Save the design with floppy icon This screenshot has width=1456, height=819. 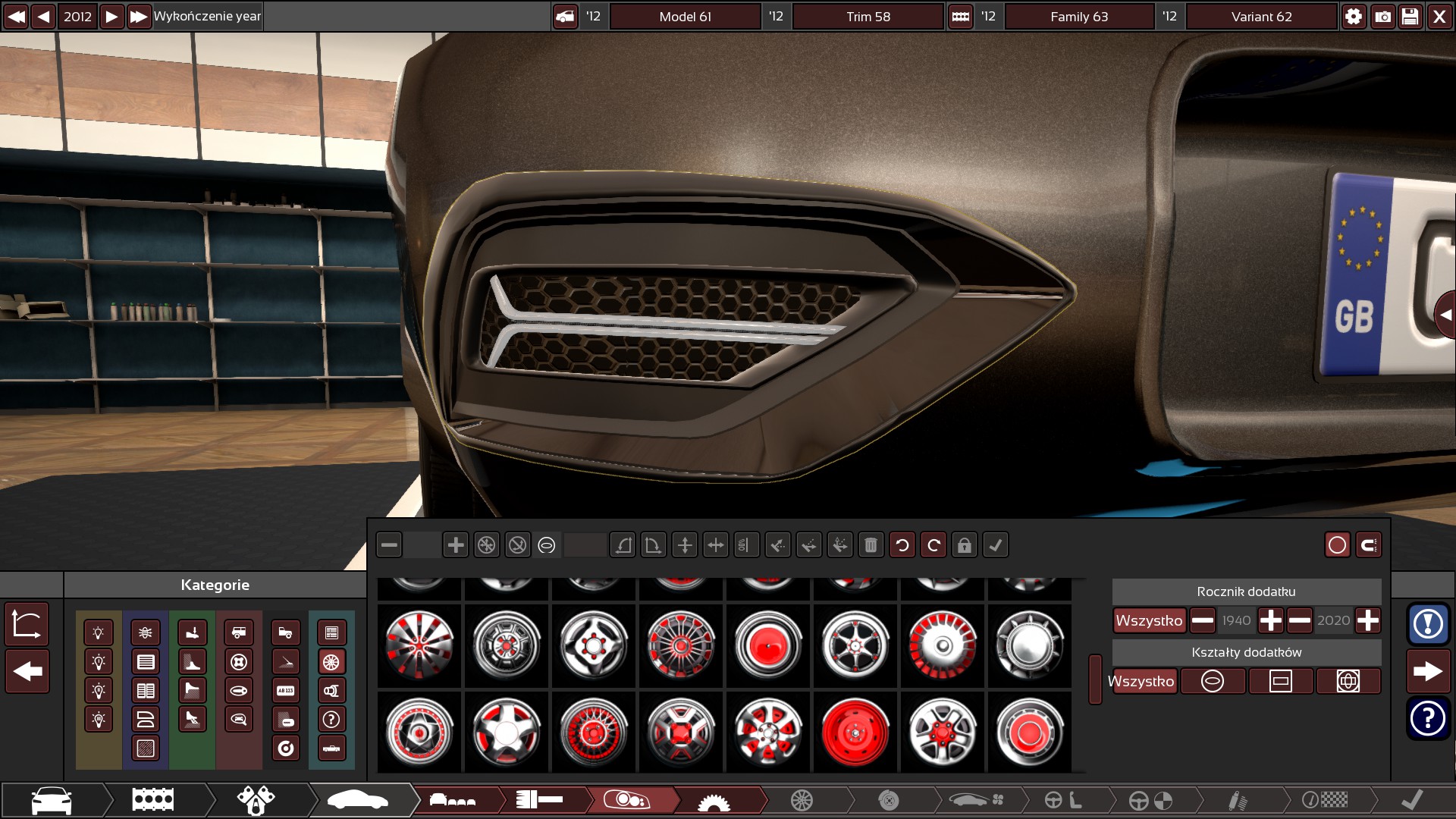pos(1410,17)
